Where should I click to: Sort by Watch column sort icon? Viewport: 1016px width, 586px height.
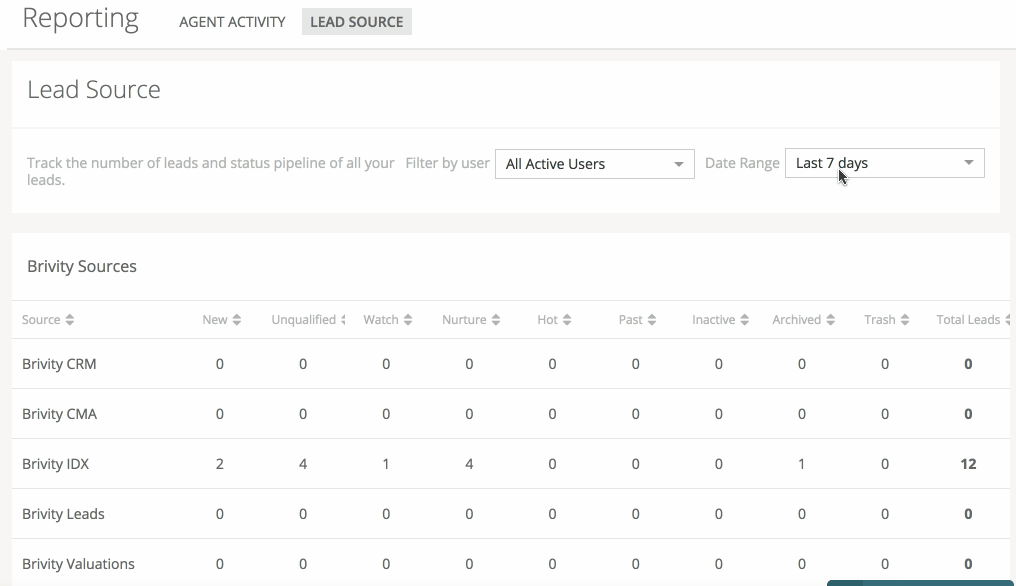(x=408, y=320)
